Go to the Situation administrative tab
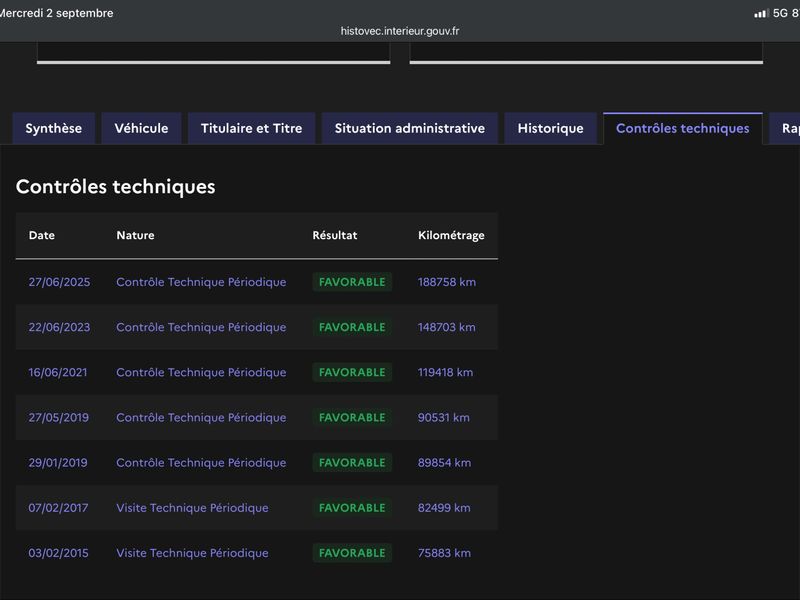The width and height of the screenshot is (800, 600). 410,128
